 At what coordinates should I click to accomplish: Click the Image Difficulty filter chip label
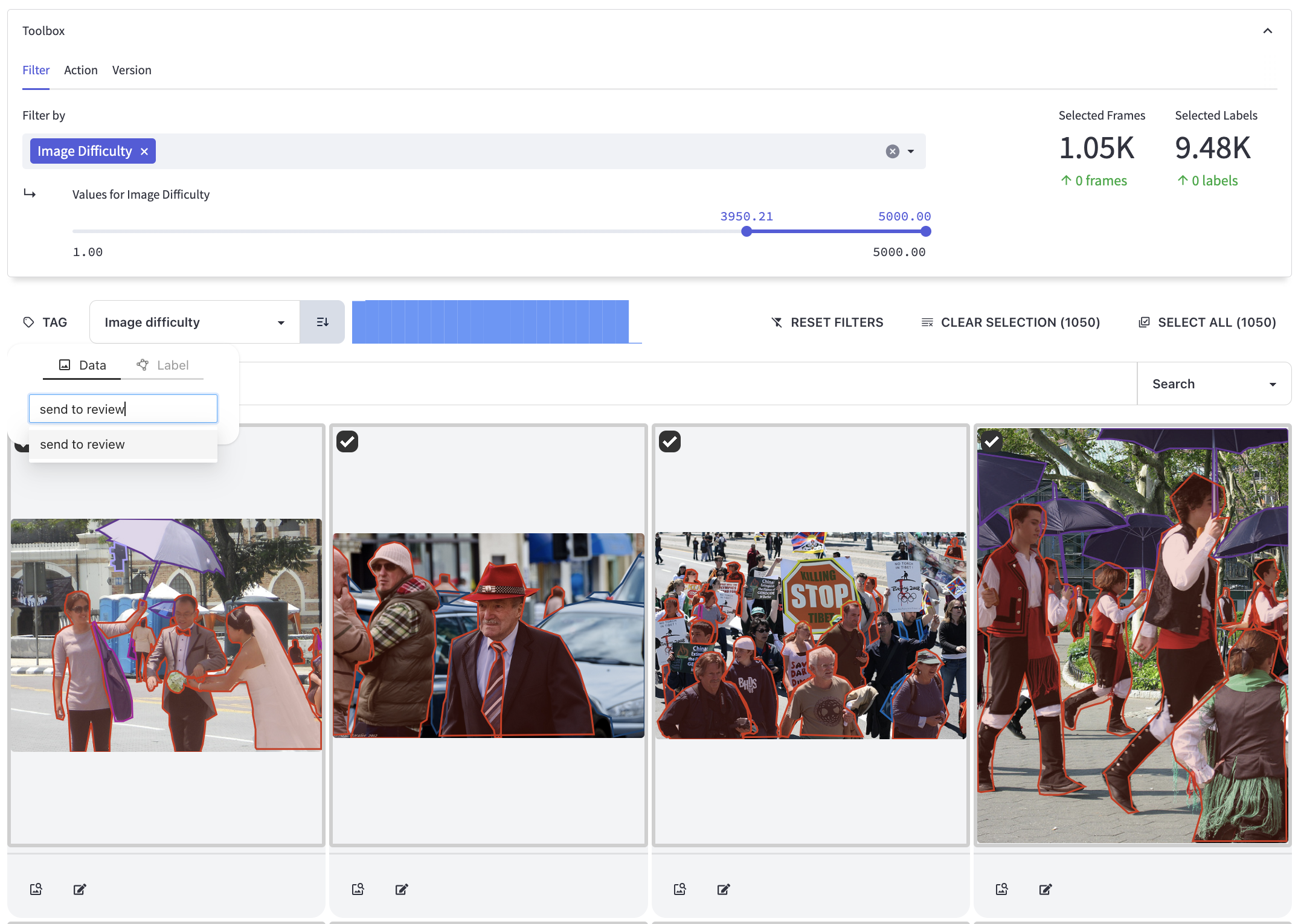[85, 152]
